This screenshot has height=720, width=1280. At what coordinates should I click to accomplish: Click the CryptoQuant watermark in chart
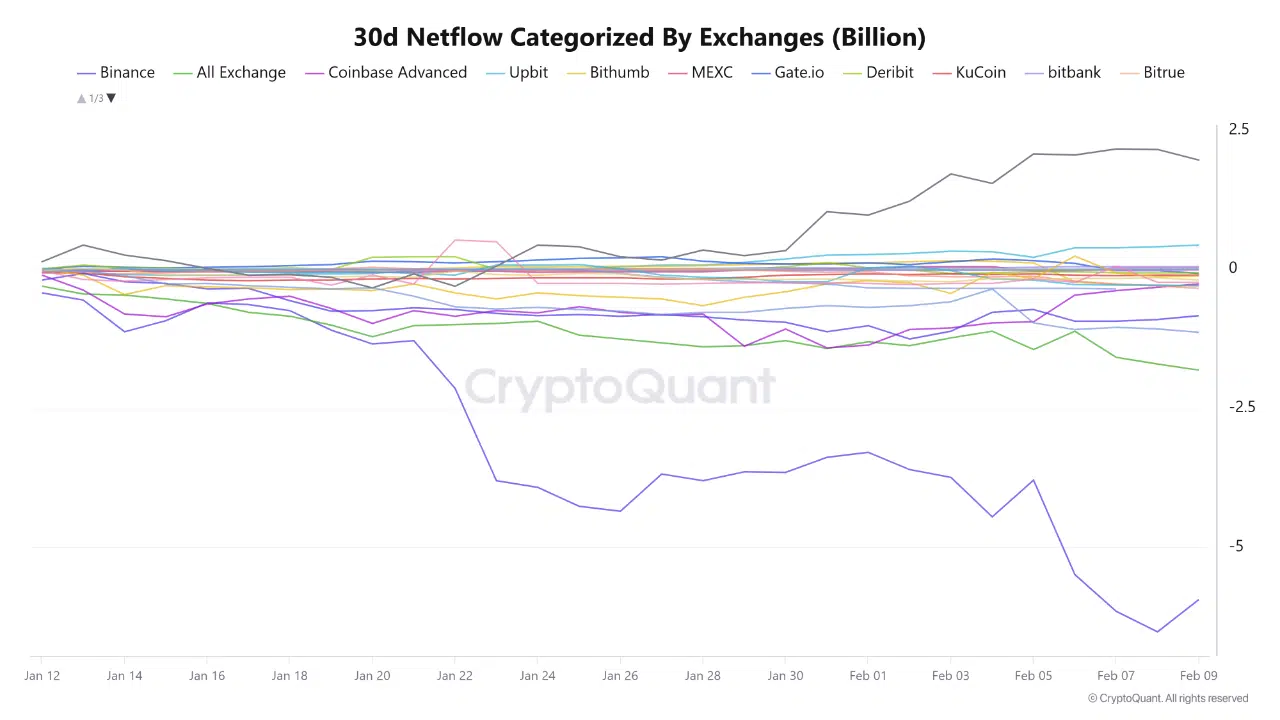620,388
